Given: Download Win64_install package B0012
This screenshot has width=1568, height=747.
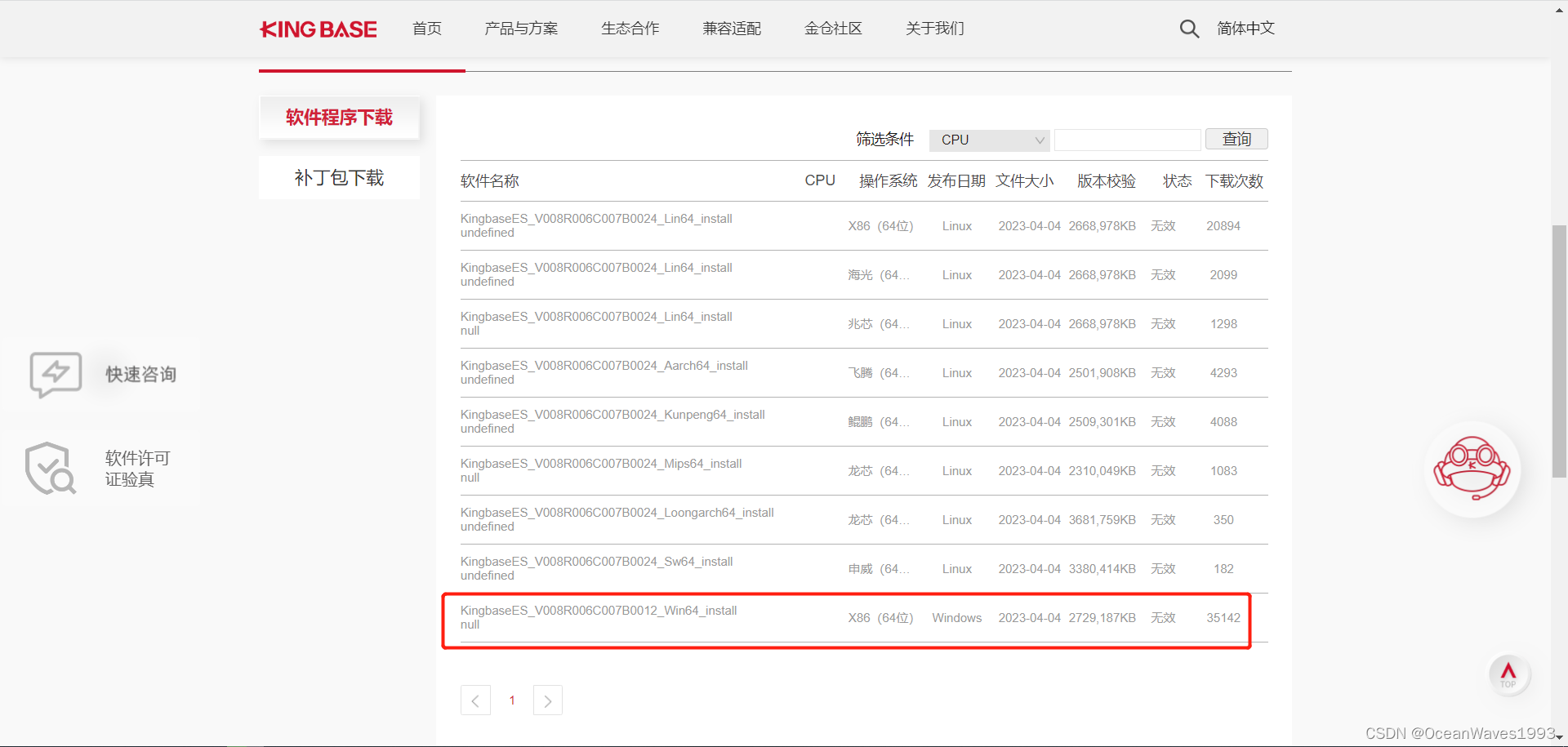Looking at the screenshot, I should 599,611.
